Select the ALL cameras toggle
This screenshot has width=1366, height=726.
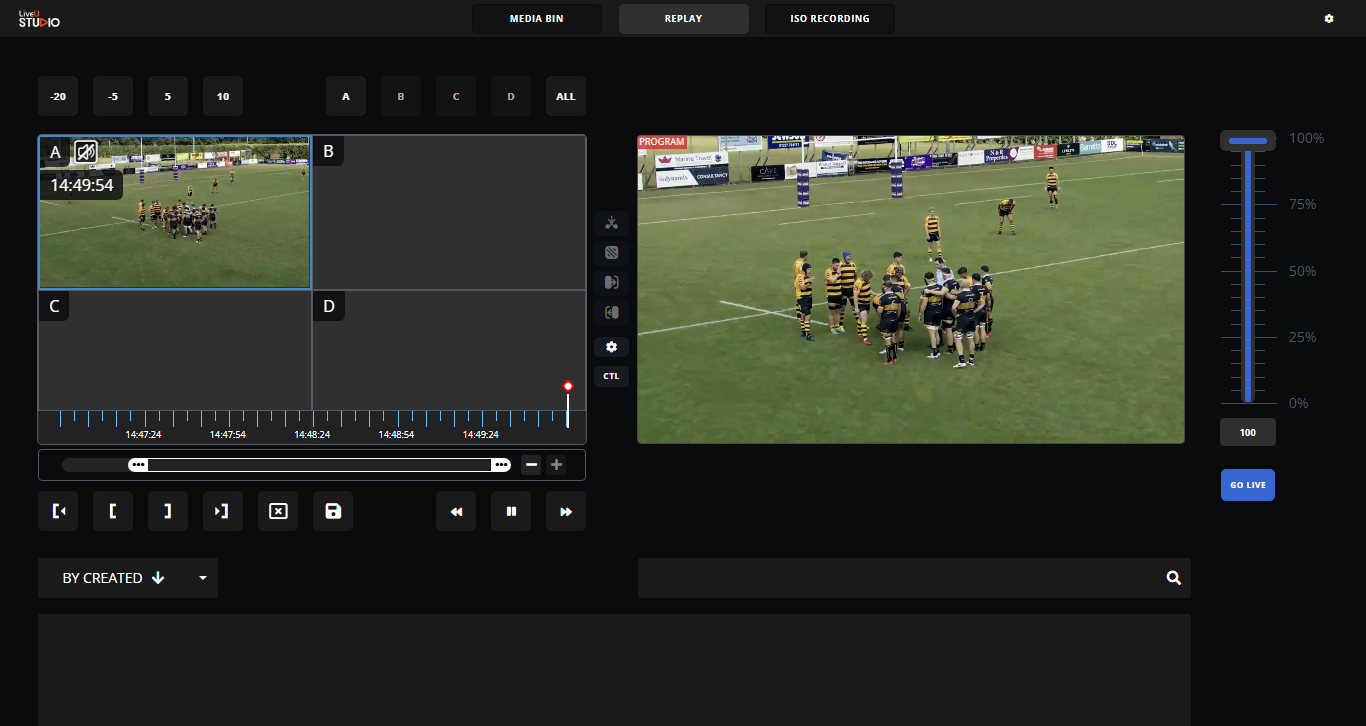click(566, 97)
